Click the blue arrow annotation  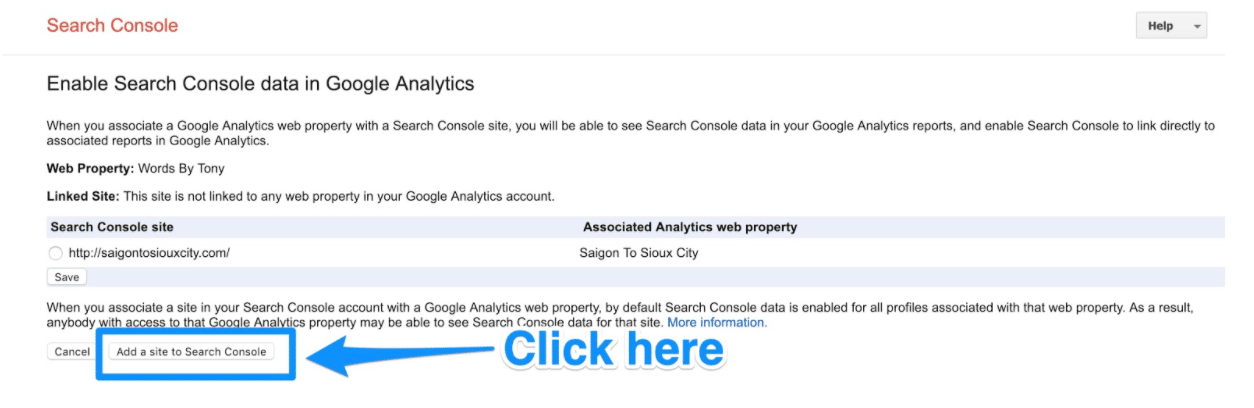point(400,350)
